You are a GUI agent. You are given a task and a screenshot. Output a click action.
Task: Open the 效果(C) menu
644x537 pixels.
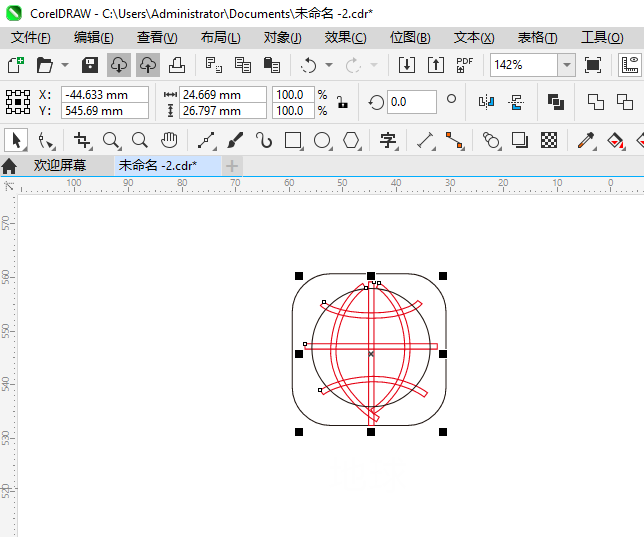point(345,37)
